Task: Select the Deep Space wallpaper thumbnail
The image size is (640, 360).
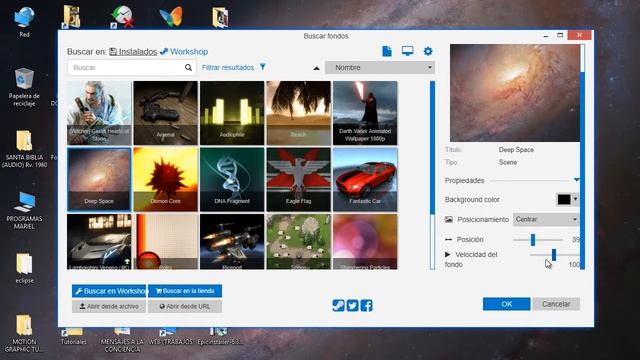Action: coord(99,179)
